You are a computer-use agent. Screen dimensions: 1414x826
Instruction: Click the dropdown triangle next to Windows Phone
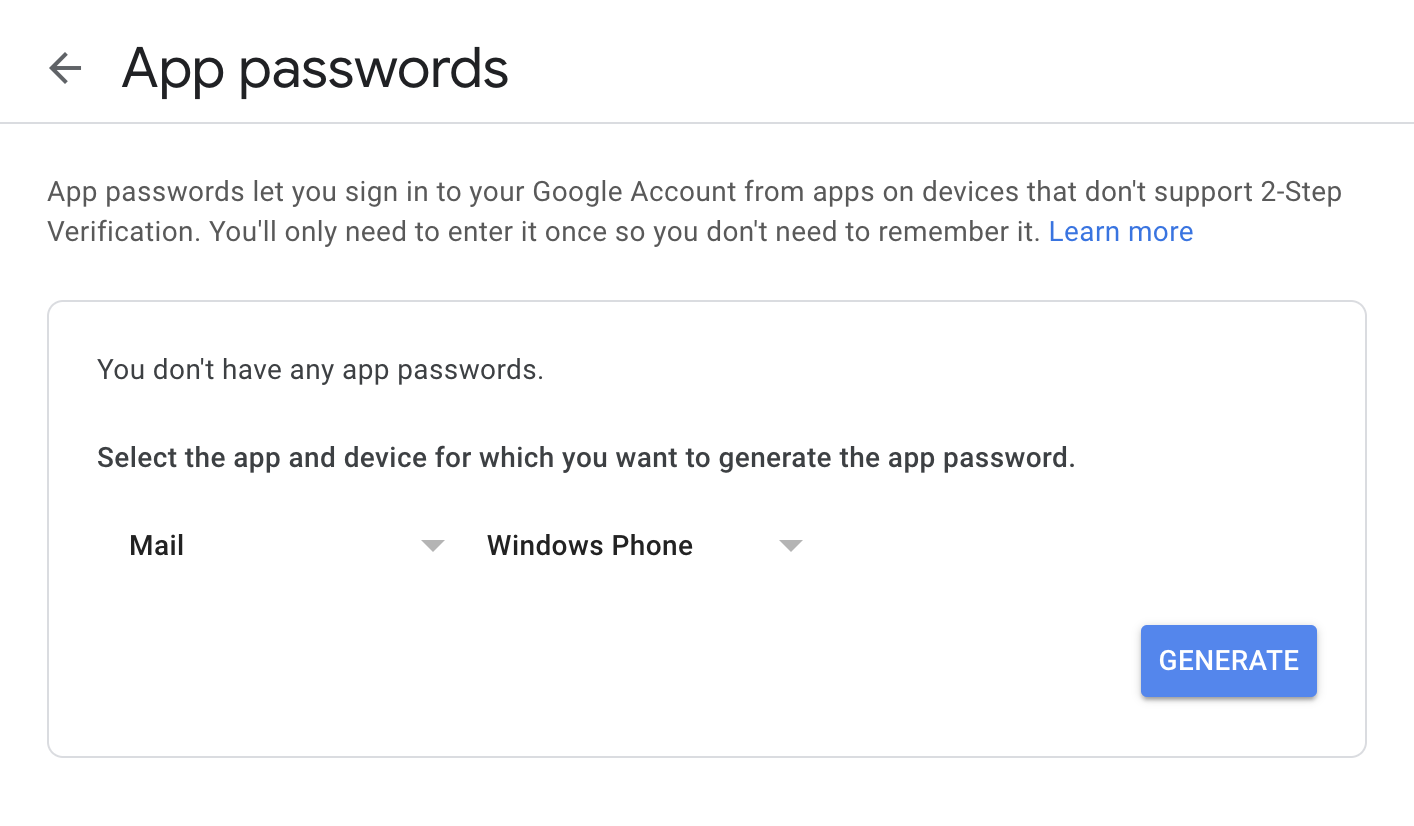click(x=790, y=546)
